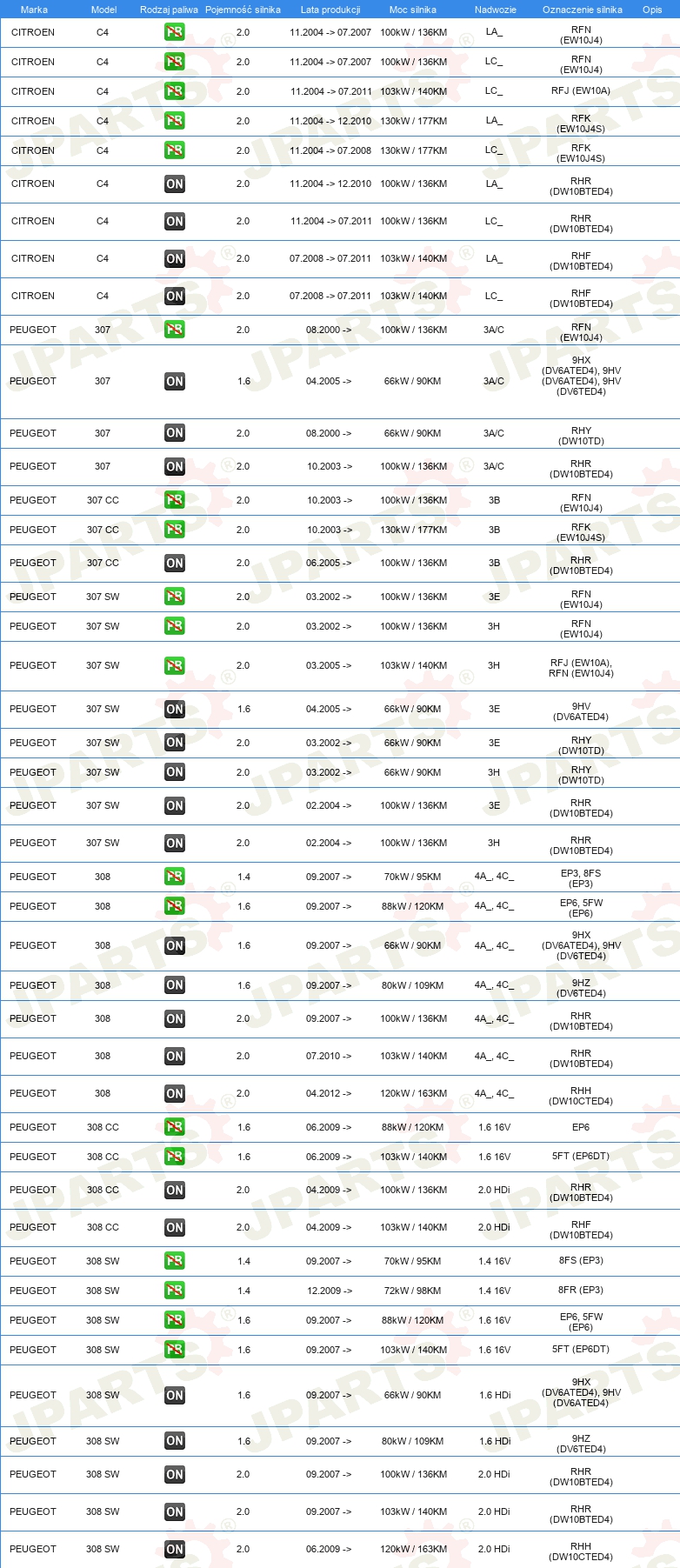Click RHH (DW10CTED4) in the 308 SW row
Viewport: 680px width, 1568px height.
581,1551
